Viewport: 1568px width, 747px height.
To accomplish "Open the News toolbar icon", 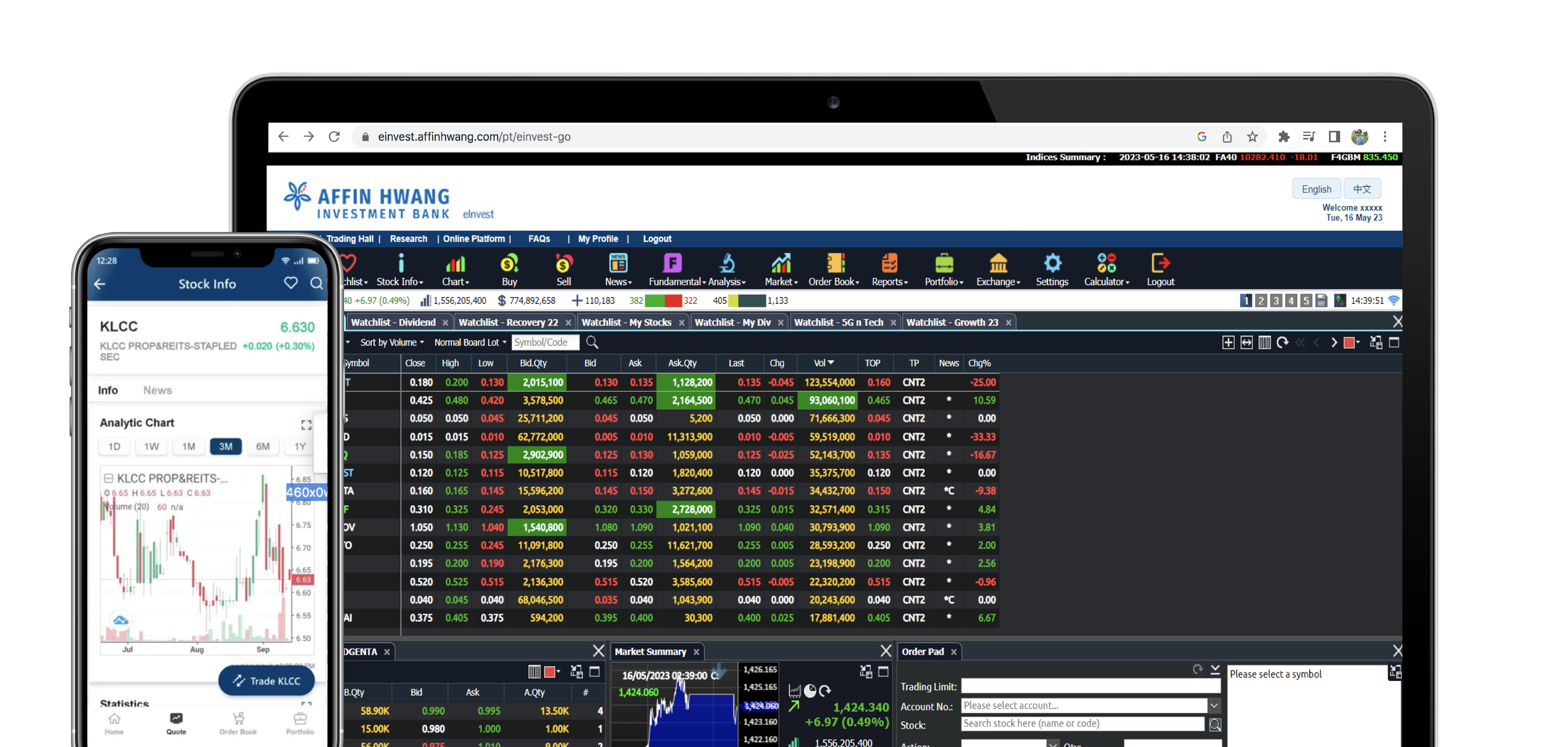I will (x=618, y=270).
